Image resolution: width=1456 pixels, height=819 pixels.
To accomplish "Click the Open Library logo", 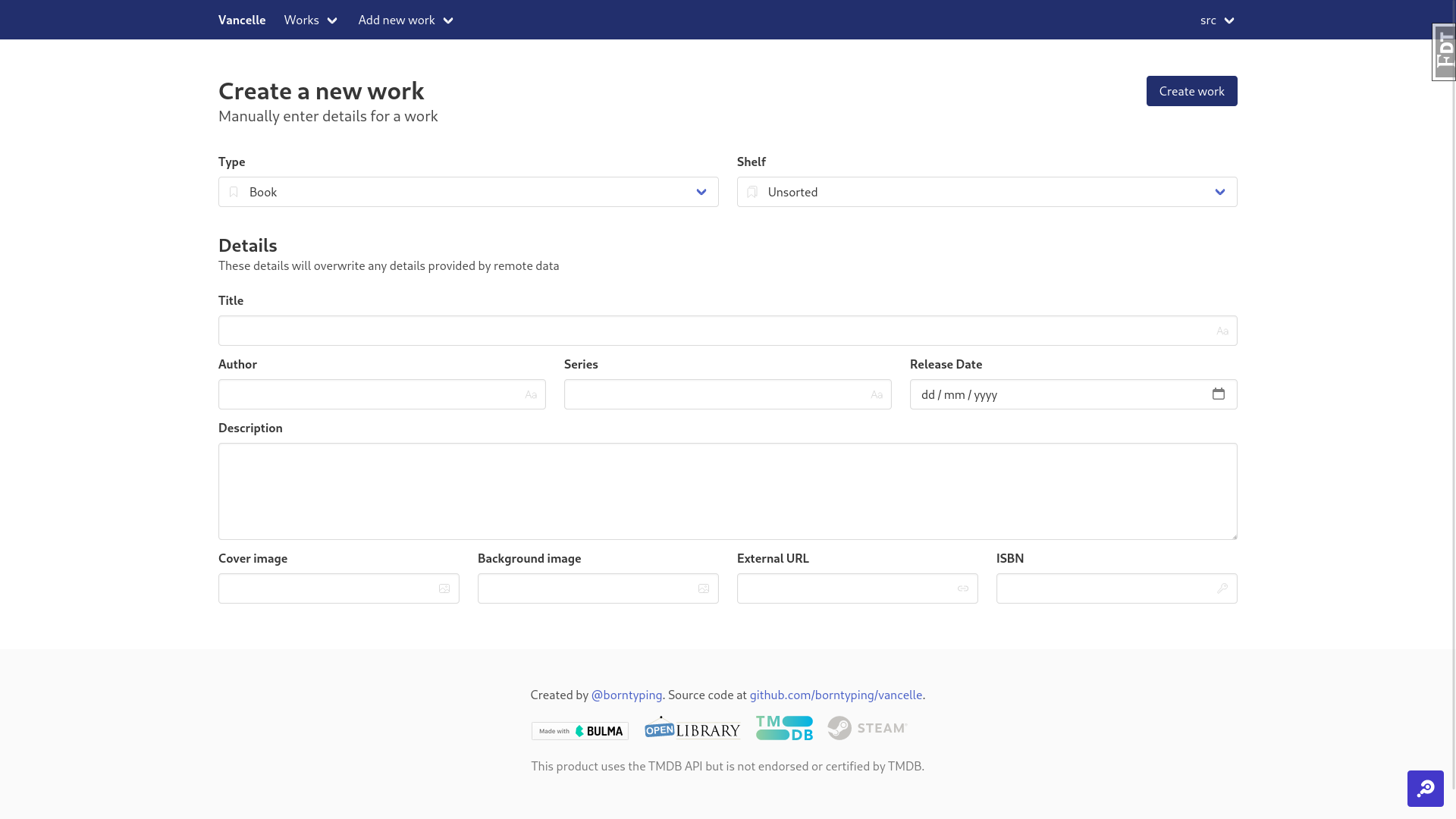I will click(x=692, y=729).
